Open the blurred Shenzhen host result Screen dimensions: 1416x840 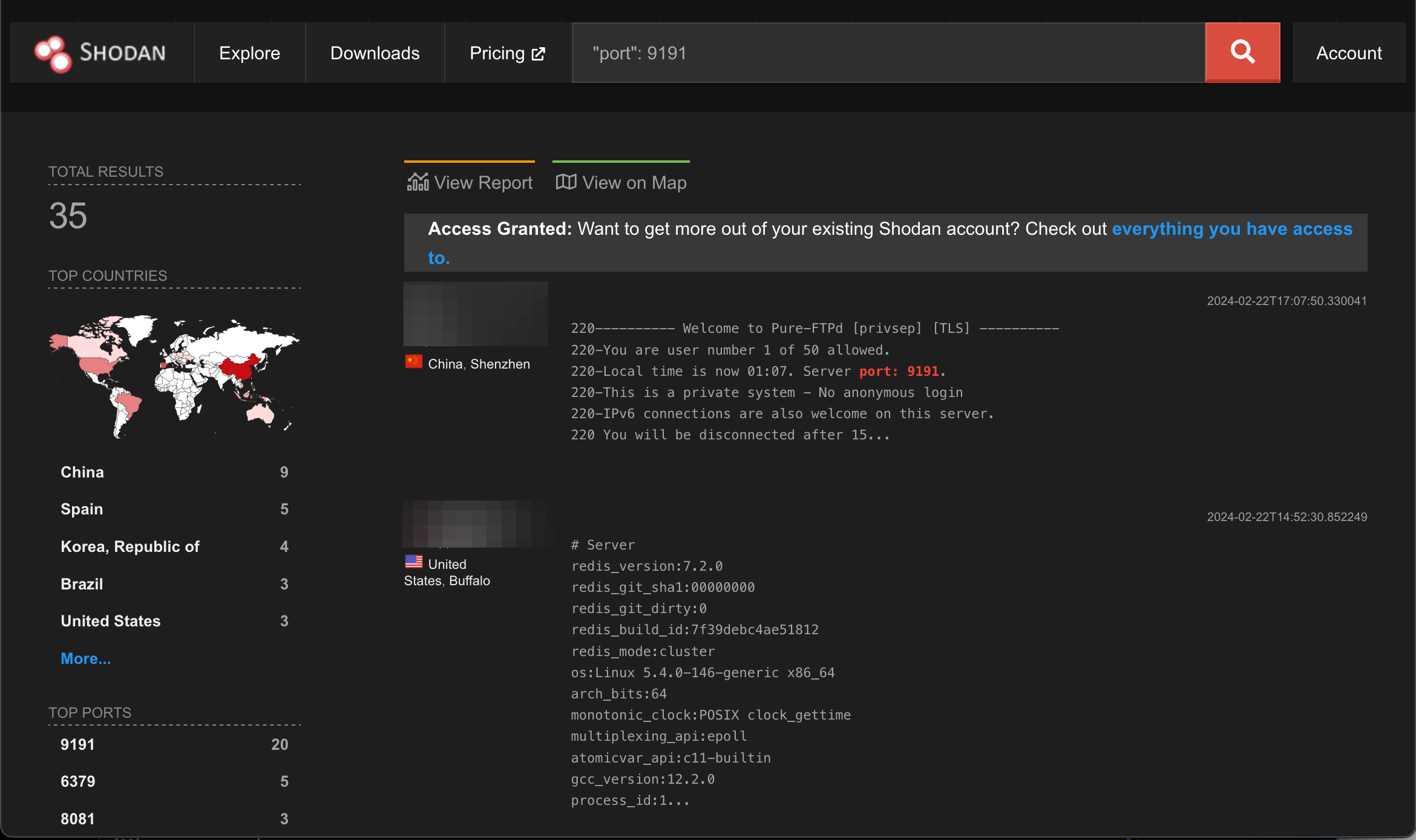476,314
